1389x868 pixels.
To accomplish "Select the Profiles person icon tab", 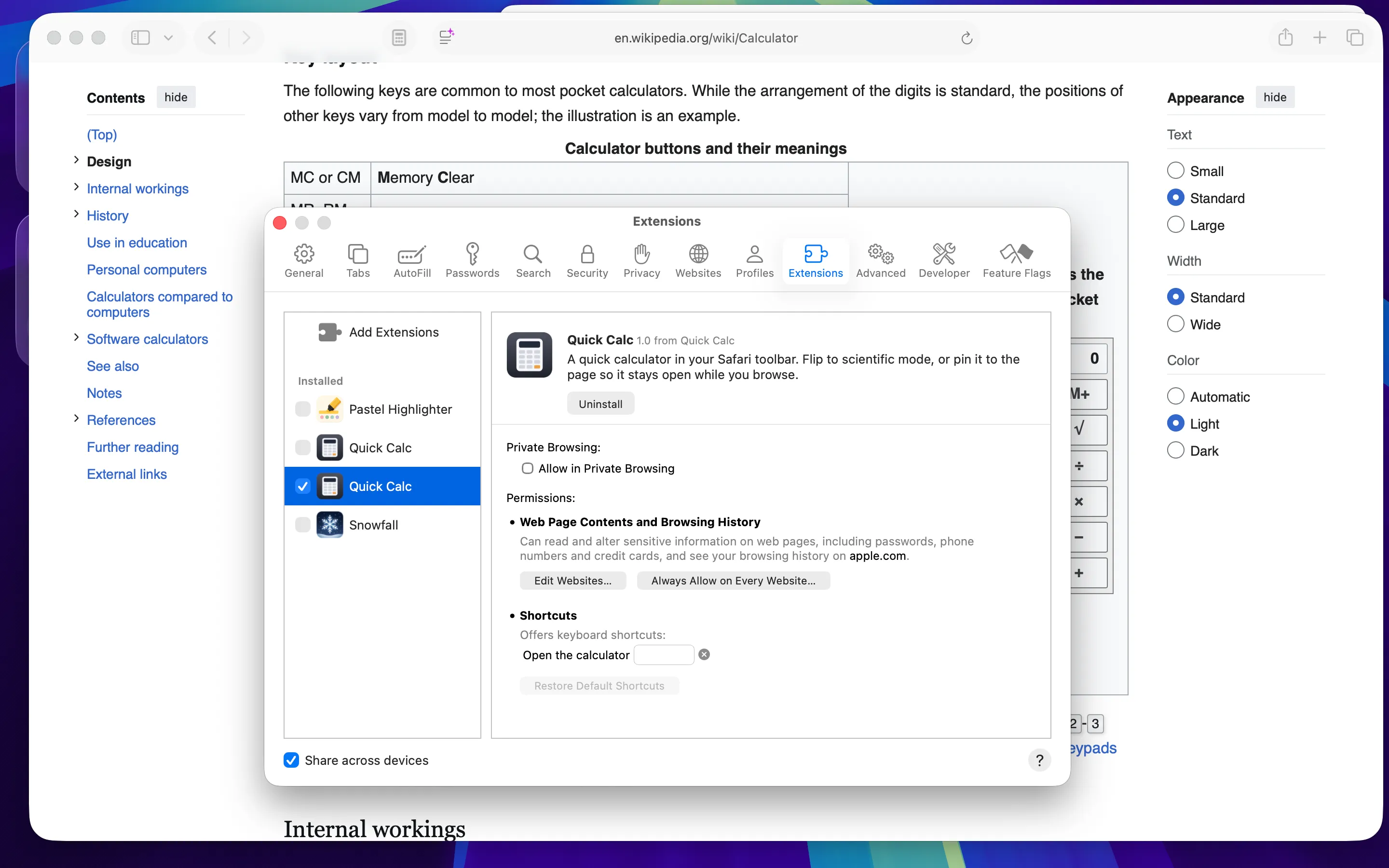I will (754, 260).
